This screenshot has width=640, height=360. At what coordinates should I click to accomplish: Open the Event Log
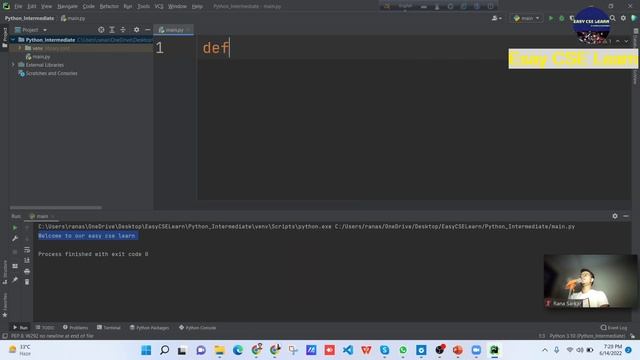point(614,327)
